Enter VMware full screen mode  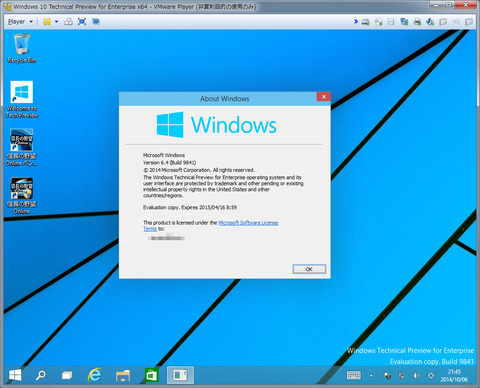[82, 22]
